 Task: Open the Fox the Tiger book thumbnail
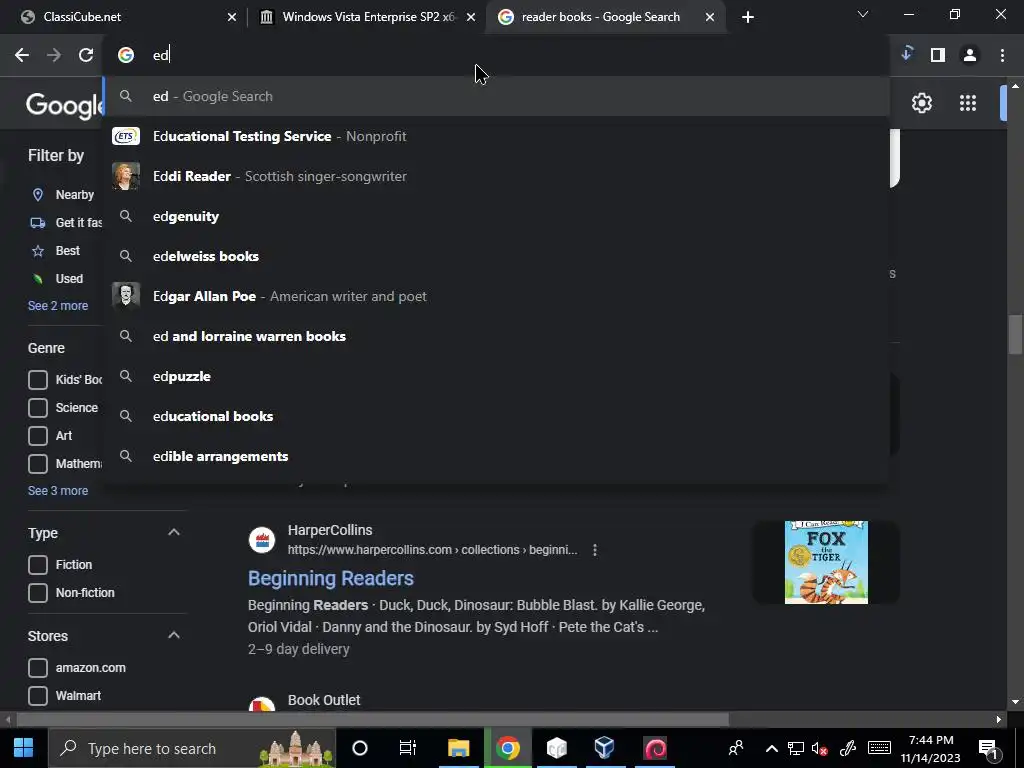coord(826,562)
